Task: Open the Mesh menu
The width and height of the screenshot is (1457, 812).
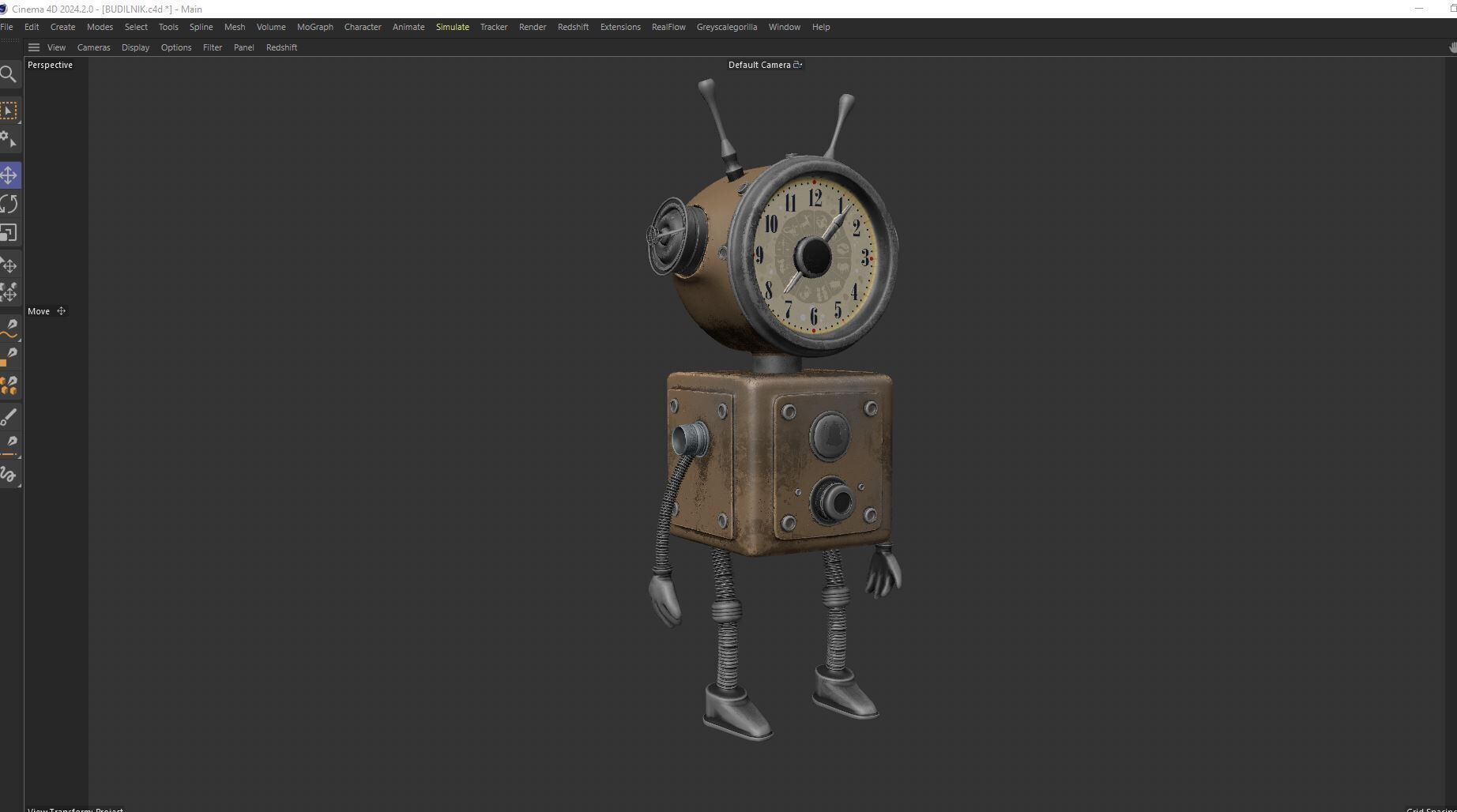Action: (235, 27)
